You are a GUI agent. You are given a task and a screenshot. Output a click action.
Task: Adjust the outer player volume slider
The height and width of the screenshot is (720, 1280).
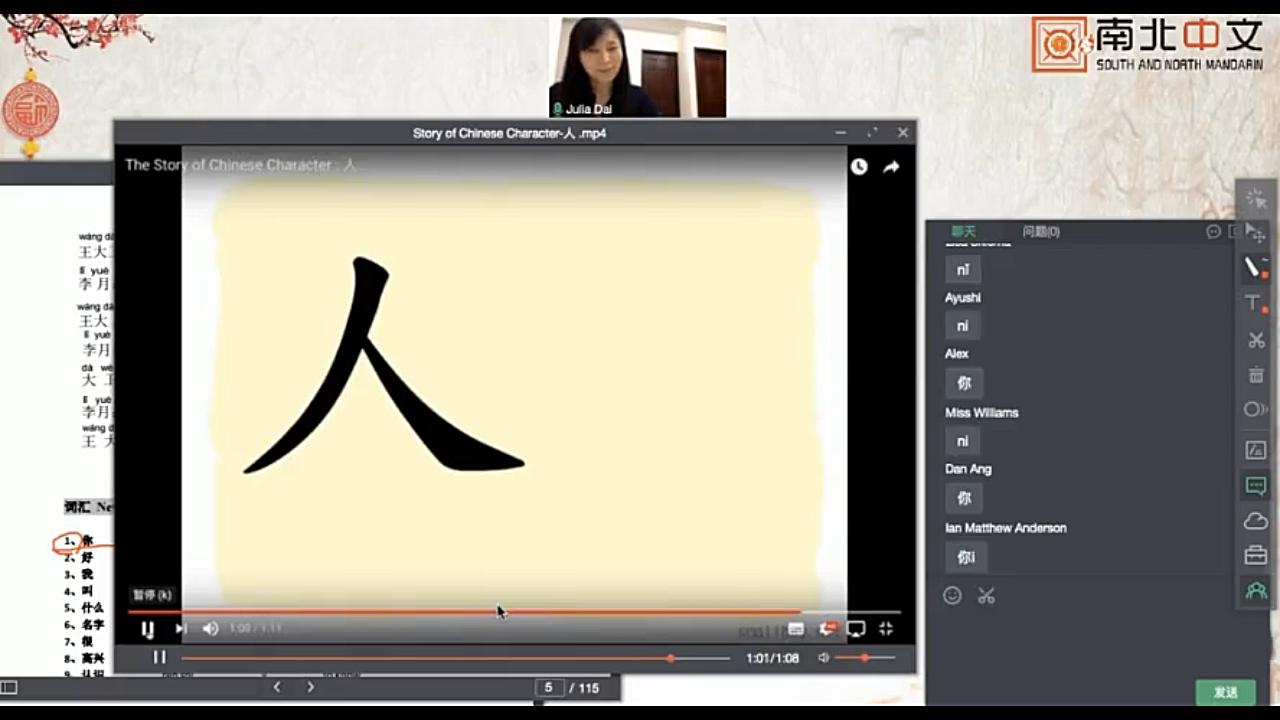866,658
